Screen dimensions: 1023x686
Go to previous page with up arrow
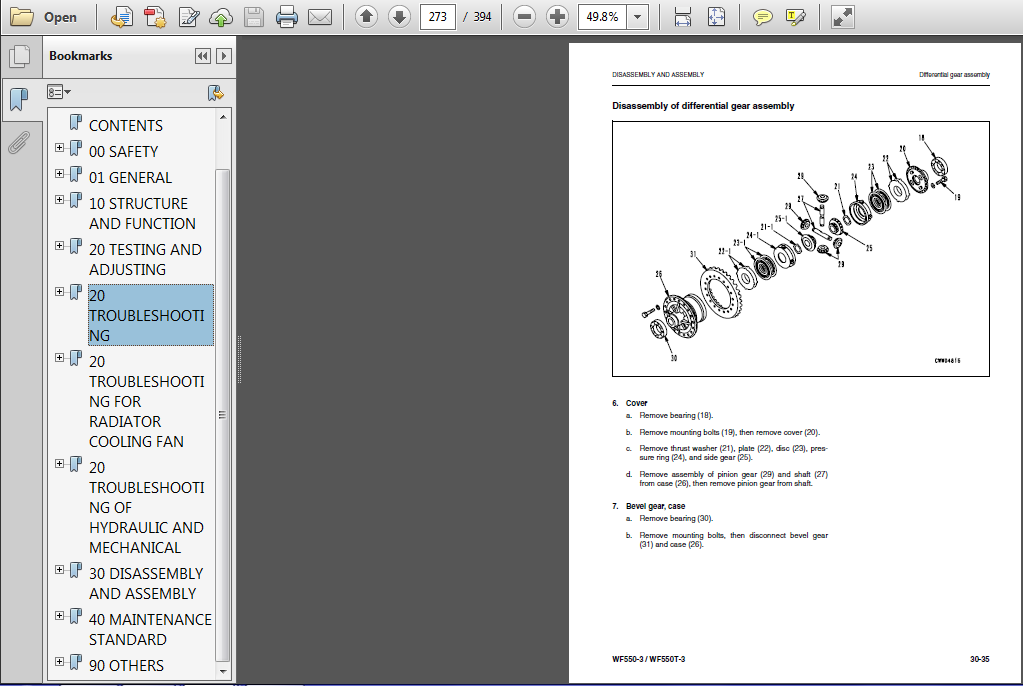366,17
